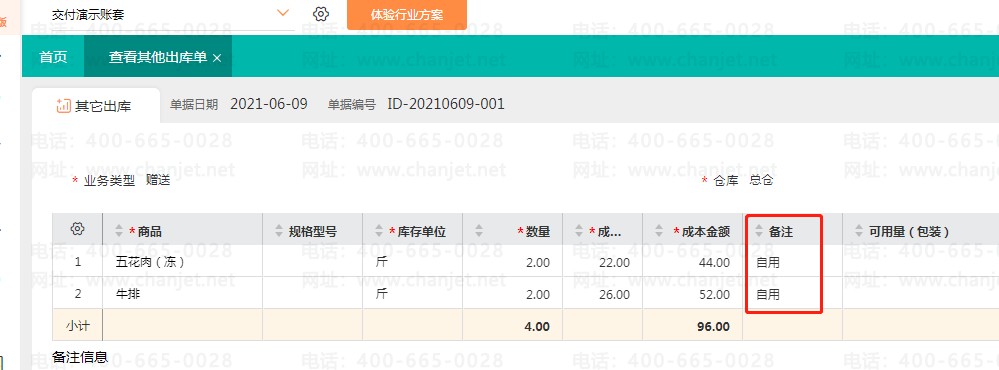Click cost price 22.00 cell
Image resolution: width=999 pixels, height=370 pixels.
click(614, 262)
